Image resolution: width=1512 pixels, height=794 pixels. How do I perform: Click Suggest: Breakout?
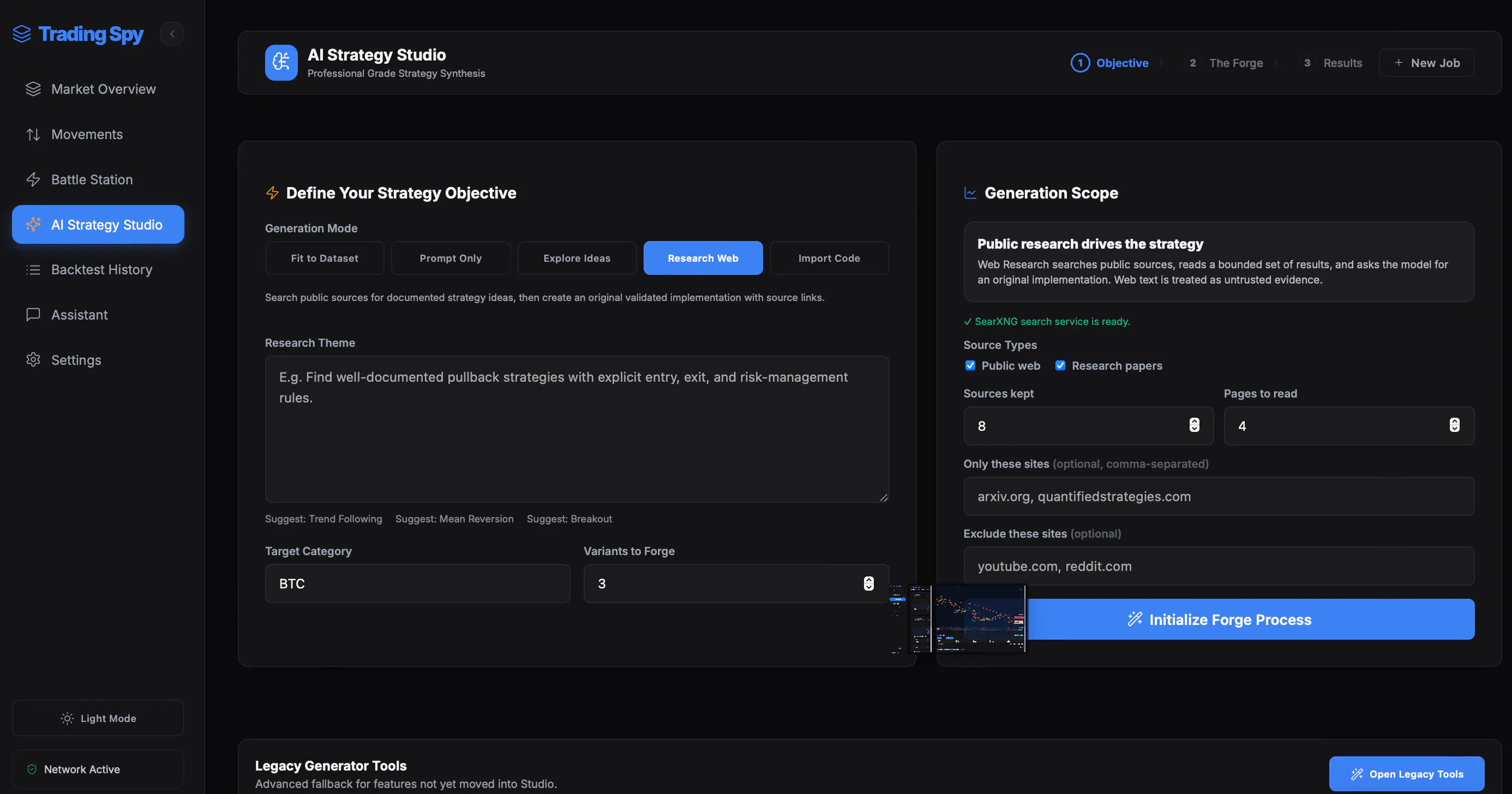click(x=569, y=519)
